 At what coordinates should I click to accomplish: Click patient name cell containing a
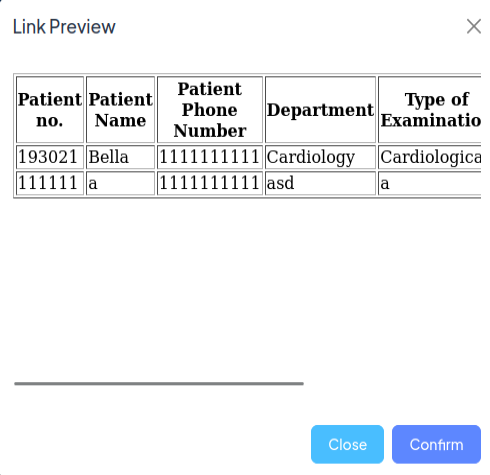121,183
